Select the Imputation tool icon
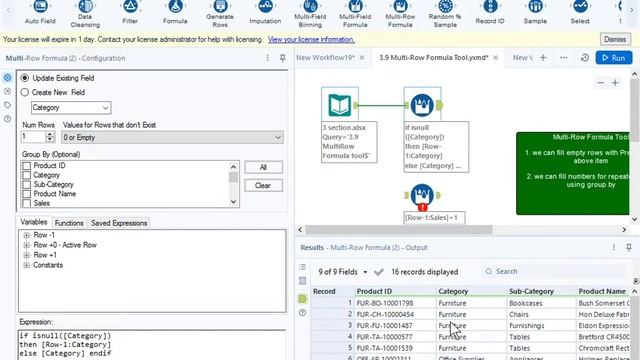Viewport: 640px width, 360px height. (x=265, y=7)
